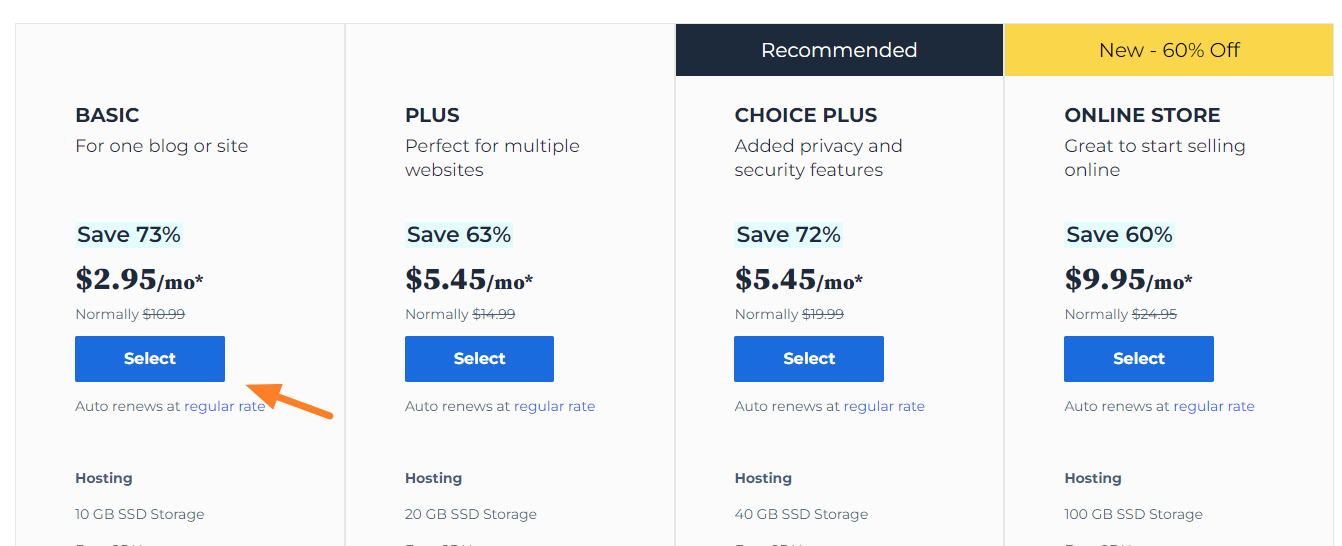Select the ONLINE STORE plan
1342x546 pixels.
click(x=1139, y=359)
